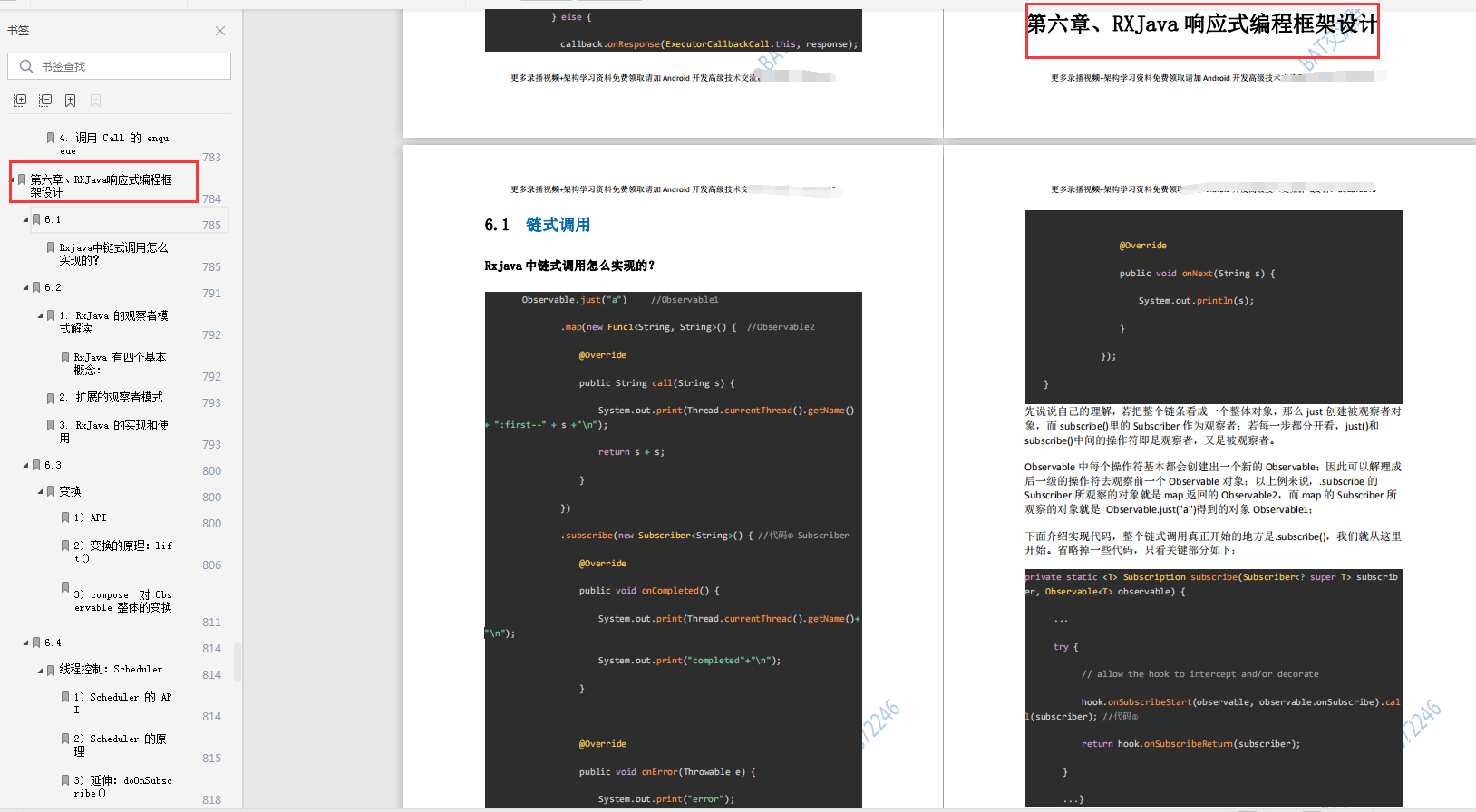Viewport: 1476px width, 812px height.
Task: Click the public void onNext(String s) line
Action: point(1197,274)
